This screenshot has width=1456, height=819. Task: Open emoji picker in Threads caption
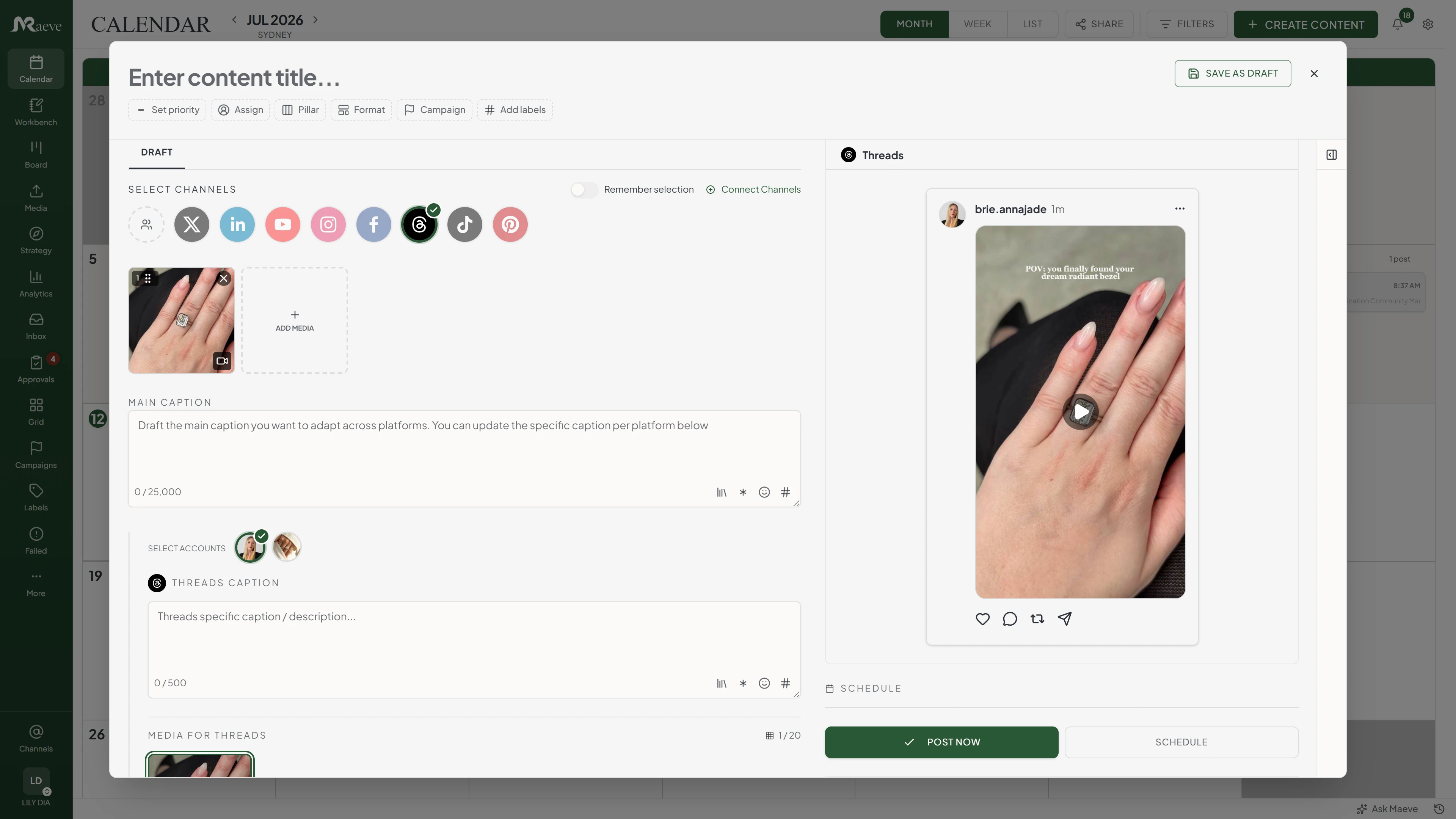764,683
